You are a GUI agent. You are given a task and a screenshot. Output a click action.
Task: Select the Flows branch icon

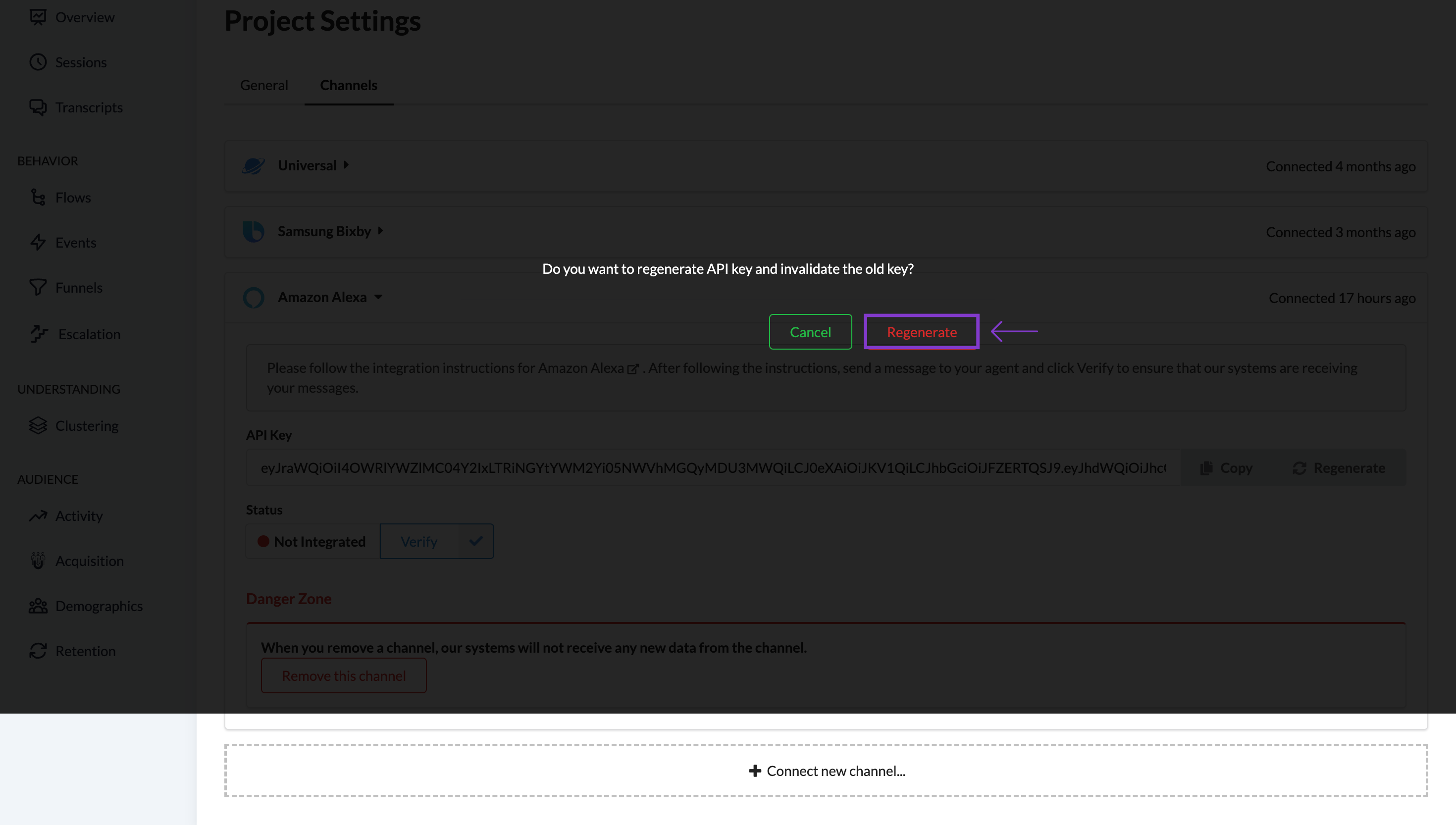pyautogui.click(x=38, y=197)
